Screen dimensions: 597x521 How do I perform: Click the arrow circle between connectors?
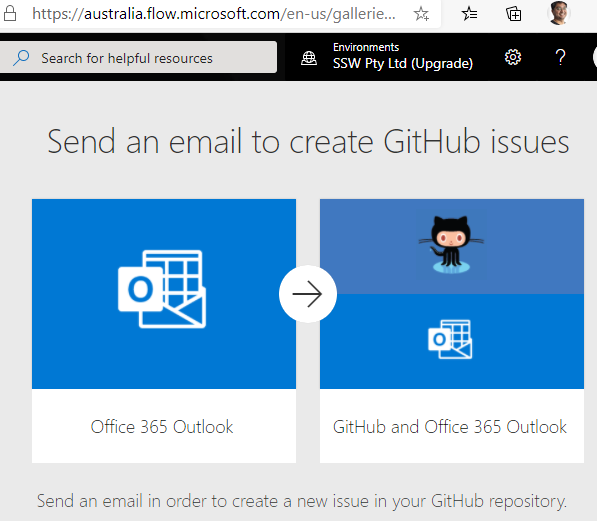[308, 294]
